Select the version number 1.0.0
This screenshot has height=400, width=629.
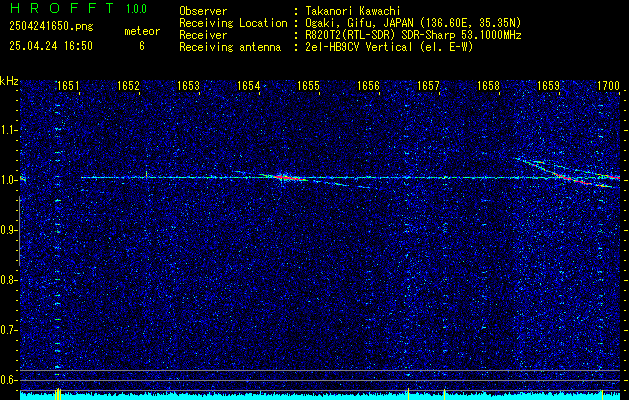click(x=136, y=9)
